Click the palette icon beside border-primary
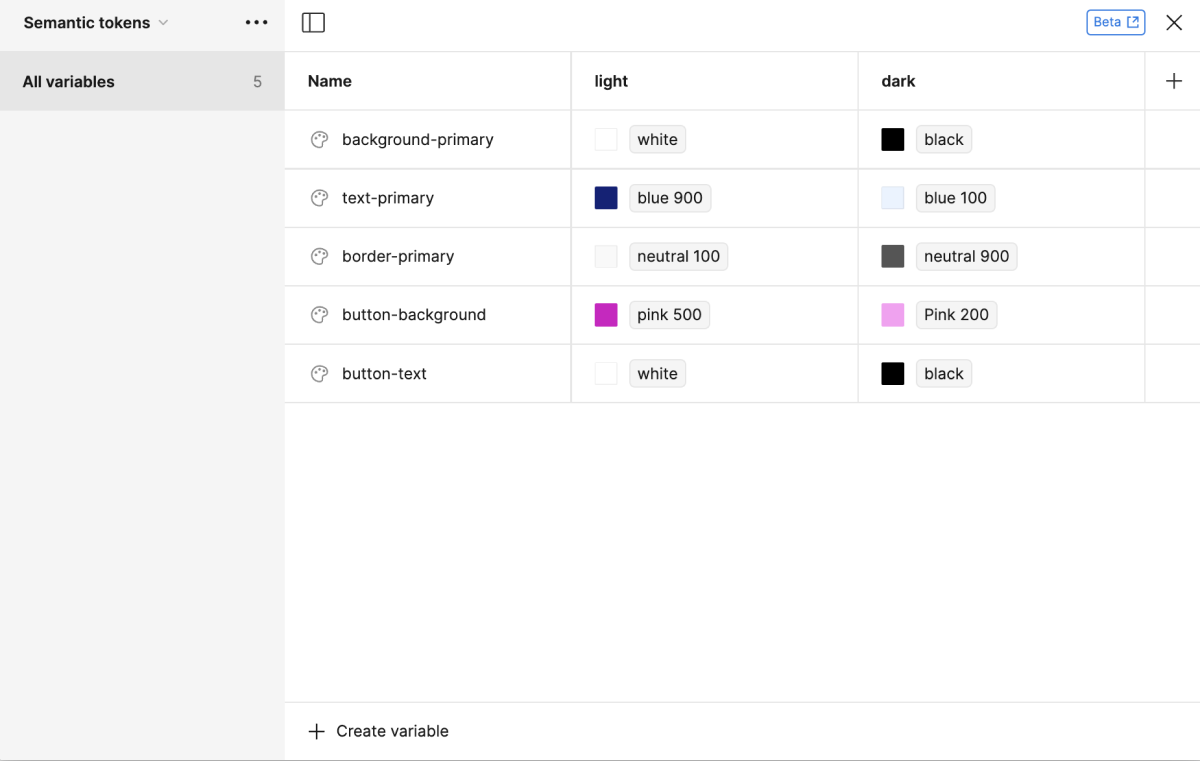The width and height of the screenshot is (1200, 761). (319, 256)
